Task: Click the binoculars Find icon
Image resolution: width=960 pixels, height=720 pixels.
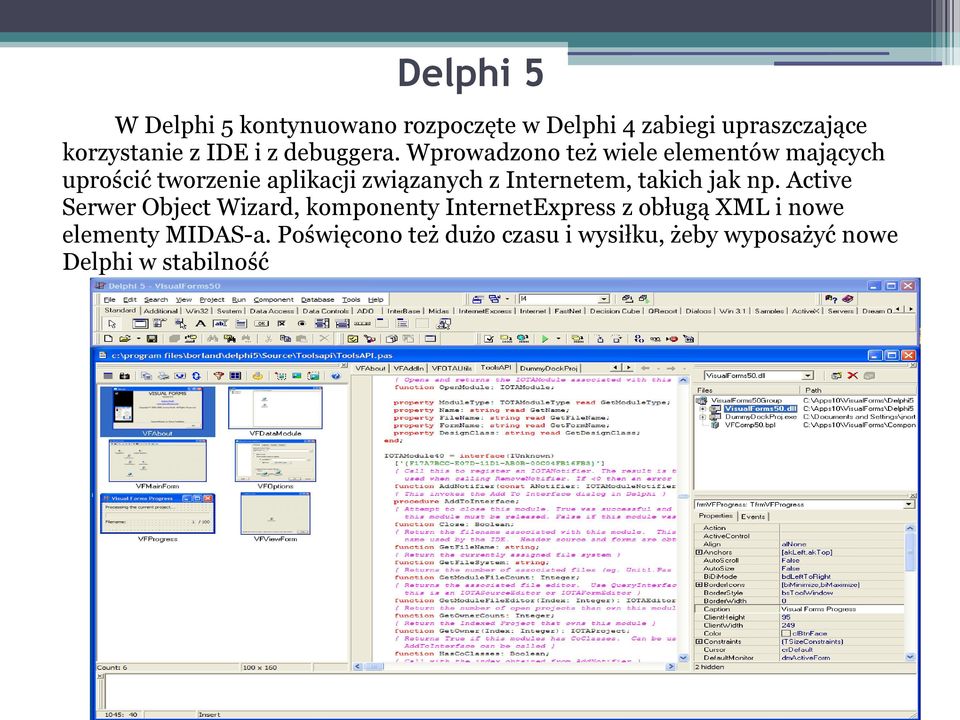Action: coord(212,339)
